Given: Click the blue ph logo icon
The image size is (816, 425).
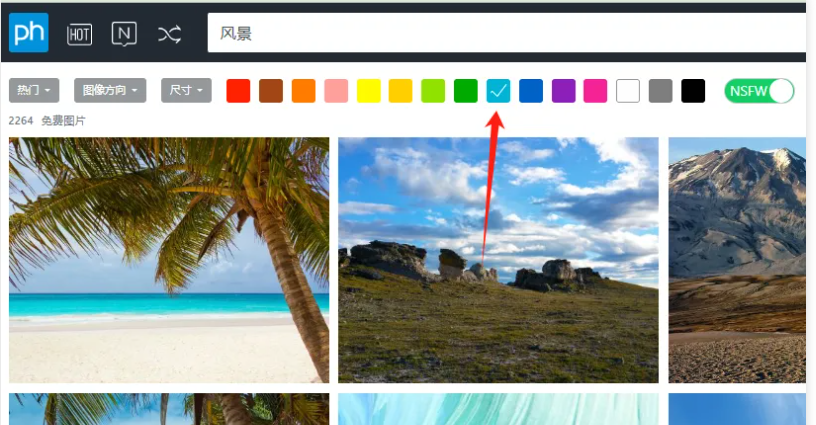Looking at the screenshot, I should click(29, 33).
